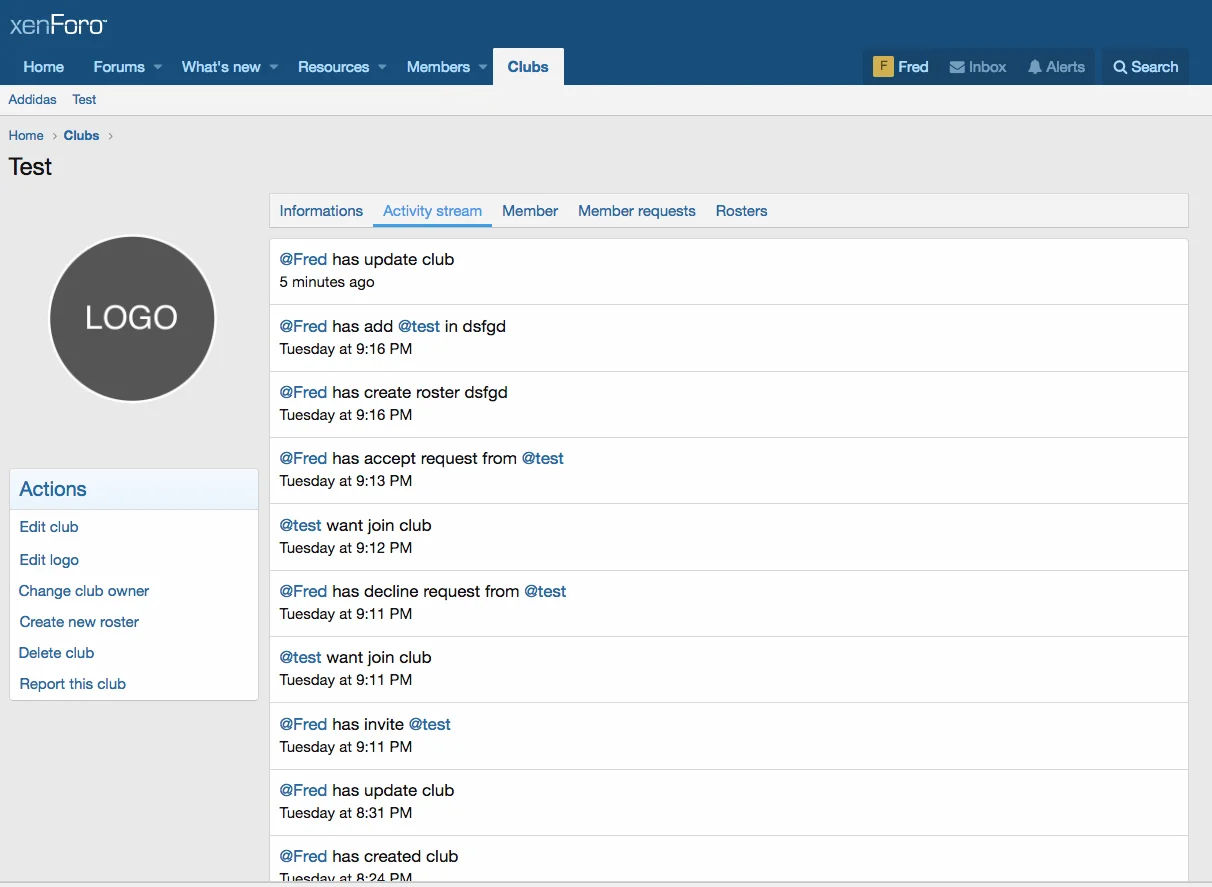Select Delete club in Actions
This screenshot has height=887, width=1212.
(57, 653)
